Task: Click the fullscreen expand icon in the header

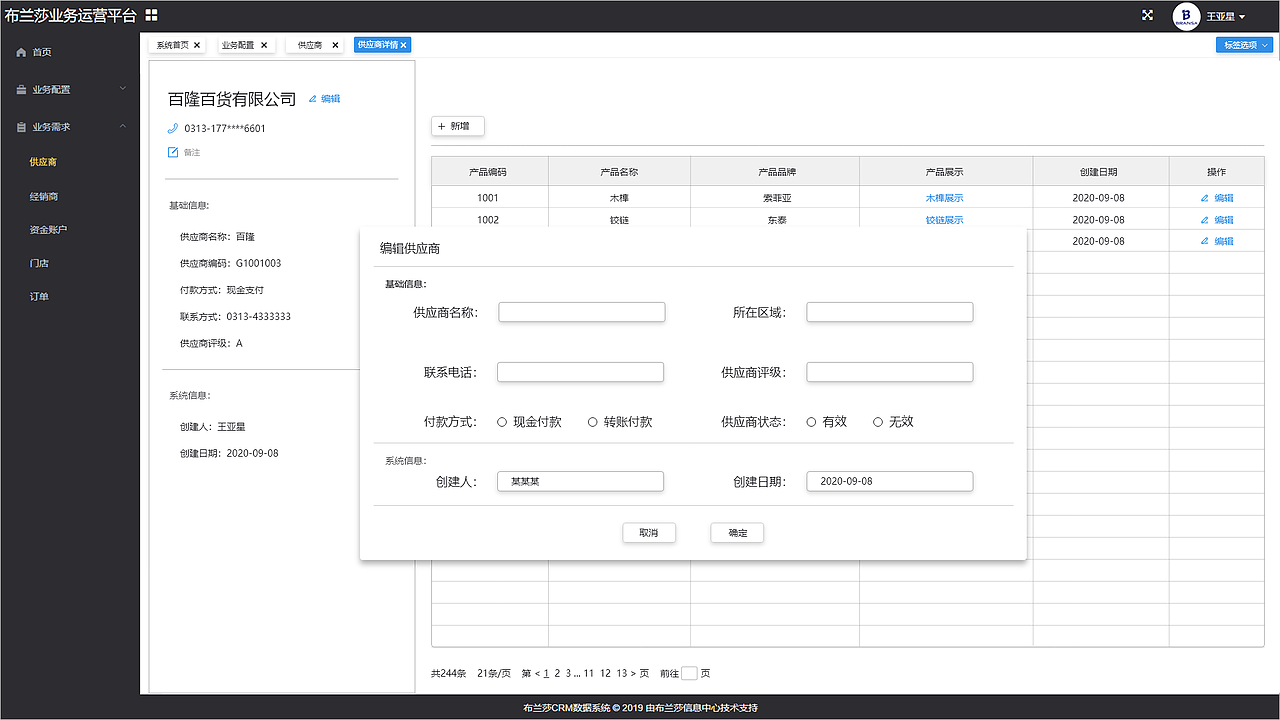Action: pos(1145,15)
